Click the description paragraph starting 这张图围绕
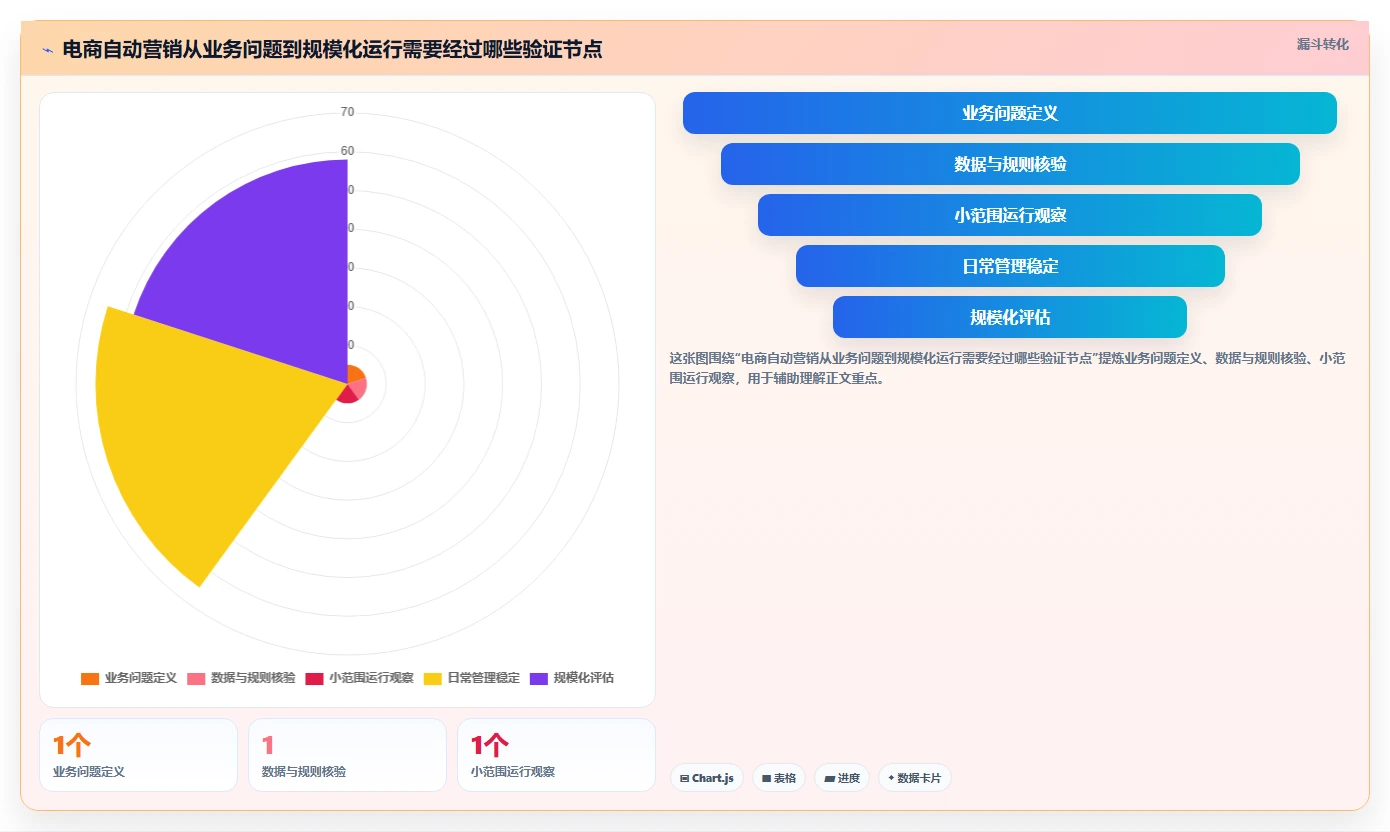The width and height of the screenshot is (1390, 832). pos(1009,368)
